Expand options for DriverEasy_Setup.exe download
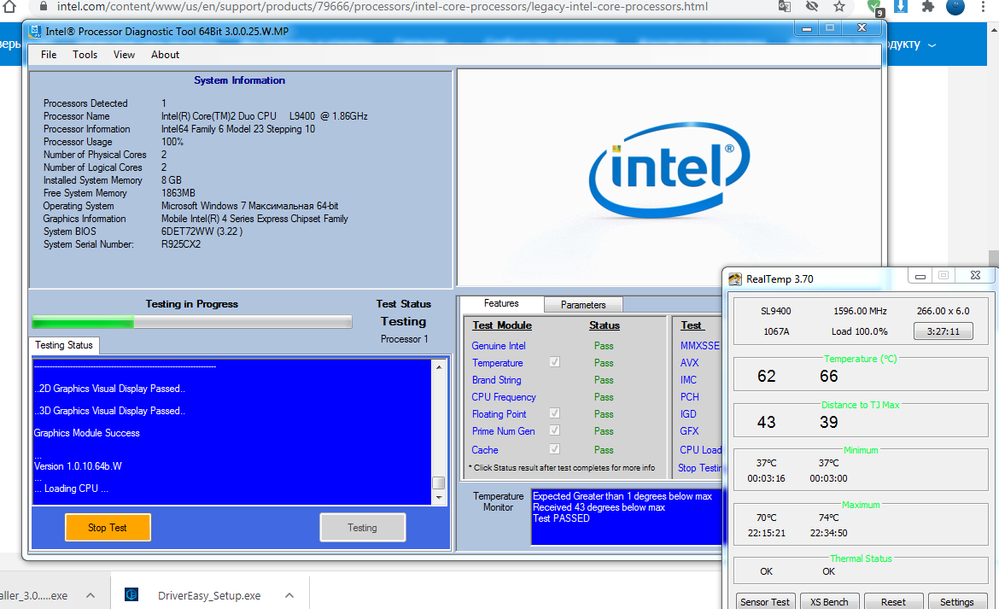 289,595
